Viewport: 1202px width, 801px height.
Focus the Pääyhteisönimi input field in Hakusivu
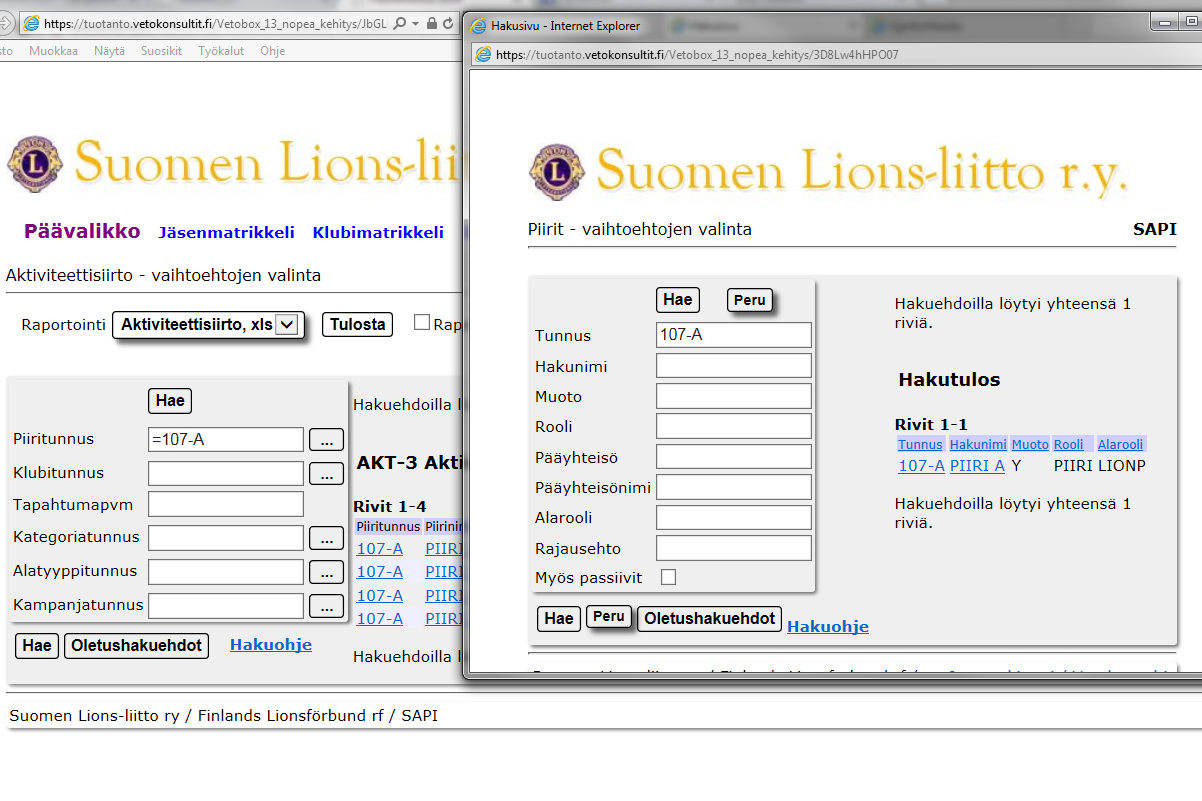pyautogui.click(x=734, y=487)
